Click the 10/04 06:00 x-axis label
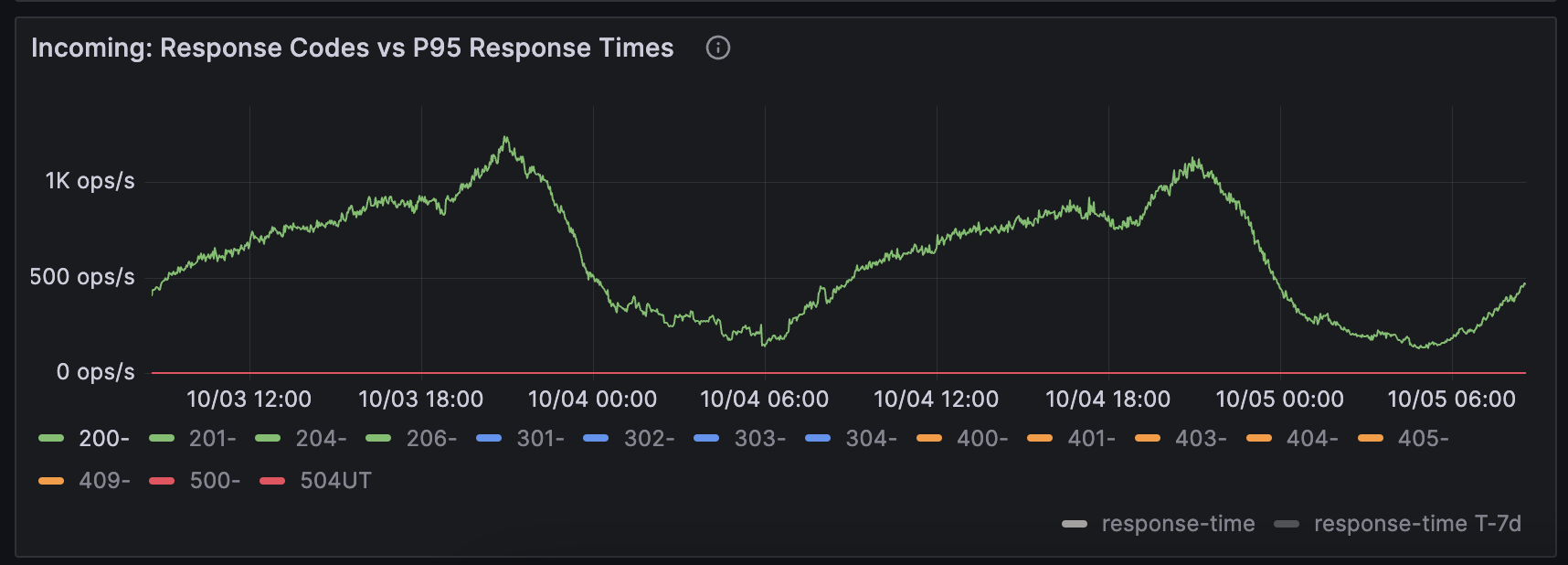This screenshot has height=565, width=1568. pos(764,400)
